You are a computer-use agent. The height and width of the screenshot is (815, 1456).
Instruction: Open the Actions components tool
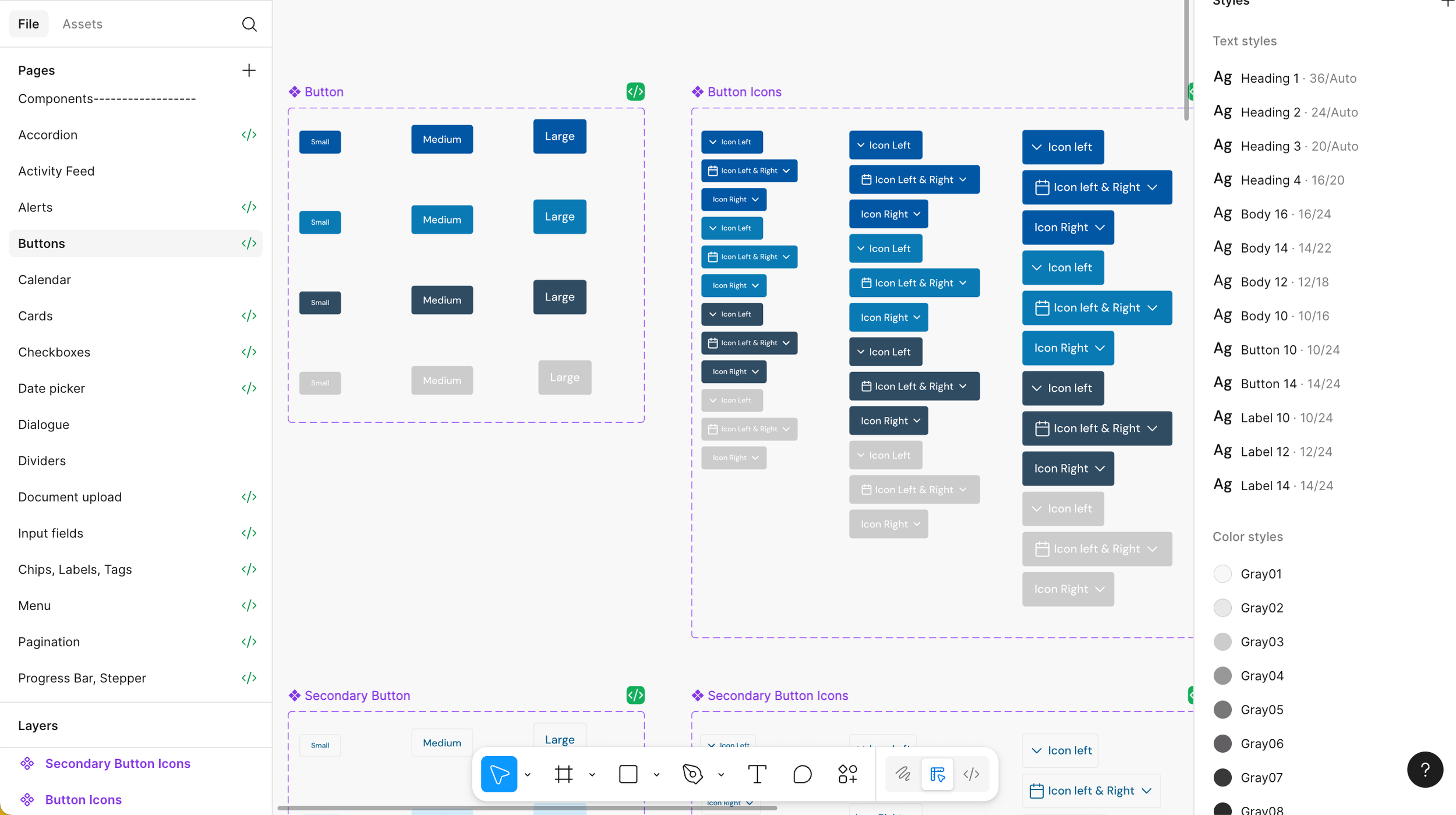pos(847,774)
